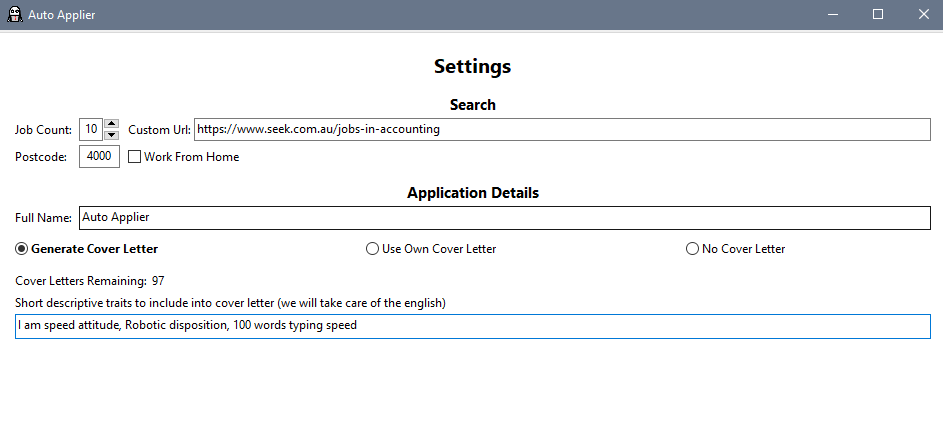The height and width of the screenshot is (422, 943).
Task: Select the Generate Cover Letter radio button
Action: coord(22,249)
